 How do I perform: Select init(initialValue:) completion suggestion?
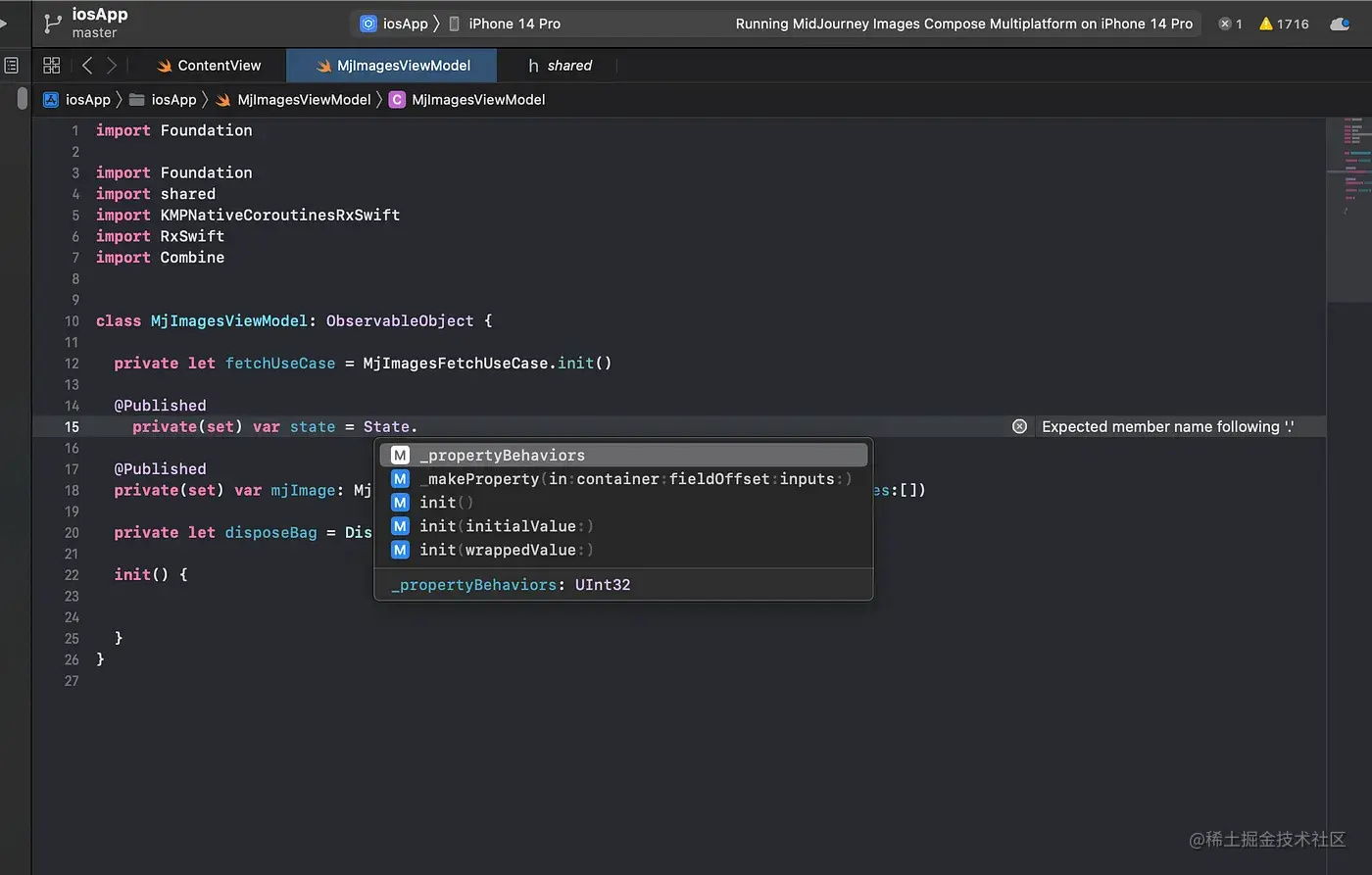click(x=623, y=526)
